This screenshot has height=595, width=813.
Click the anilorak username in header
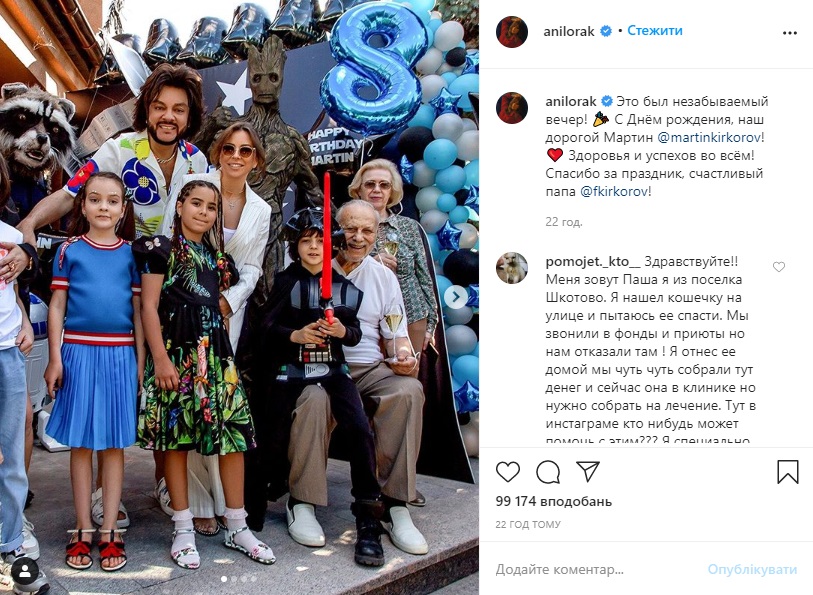[569, 32]
